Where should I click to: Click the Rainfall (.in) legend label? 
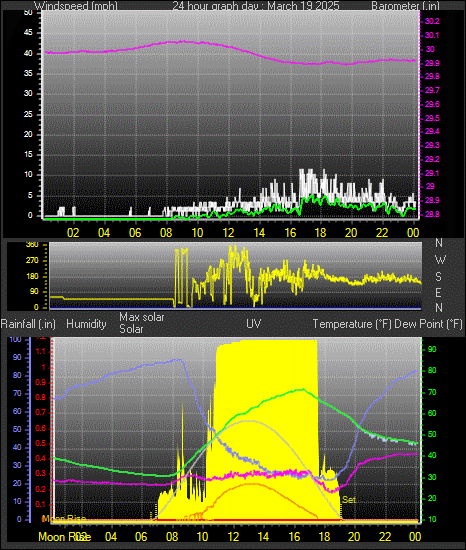(x=28, y=324)
